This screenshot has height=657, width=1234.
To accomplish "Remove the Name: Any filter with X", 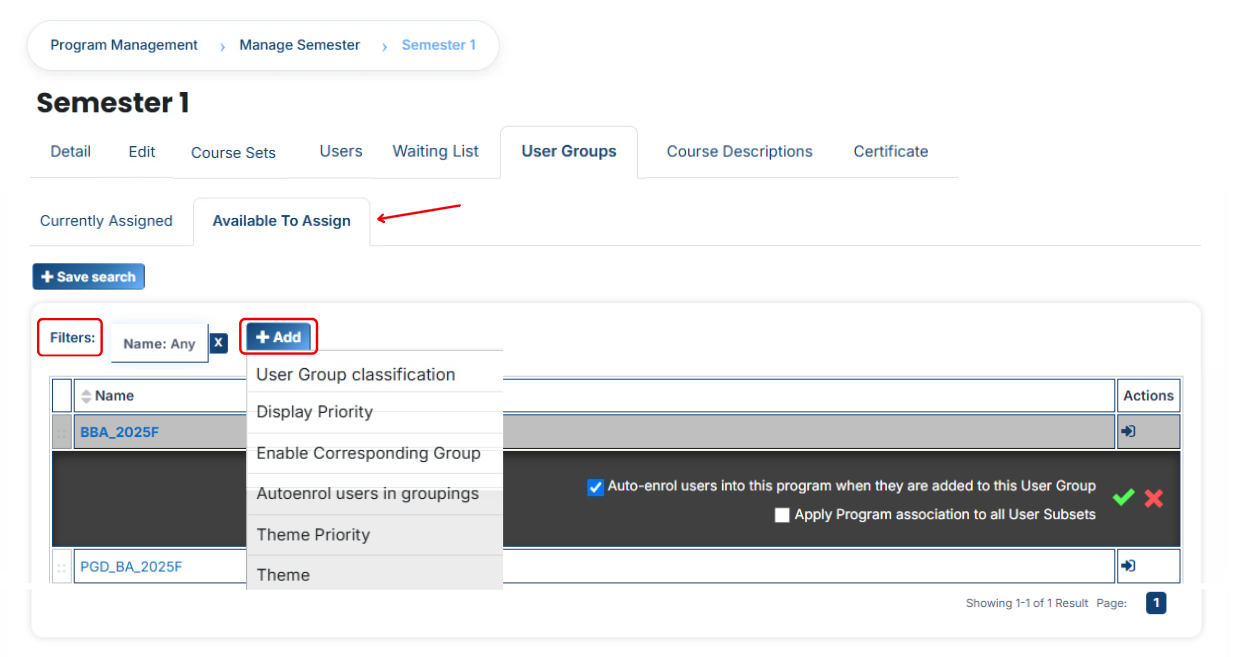I will [219, 343].
